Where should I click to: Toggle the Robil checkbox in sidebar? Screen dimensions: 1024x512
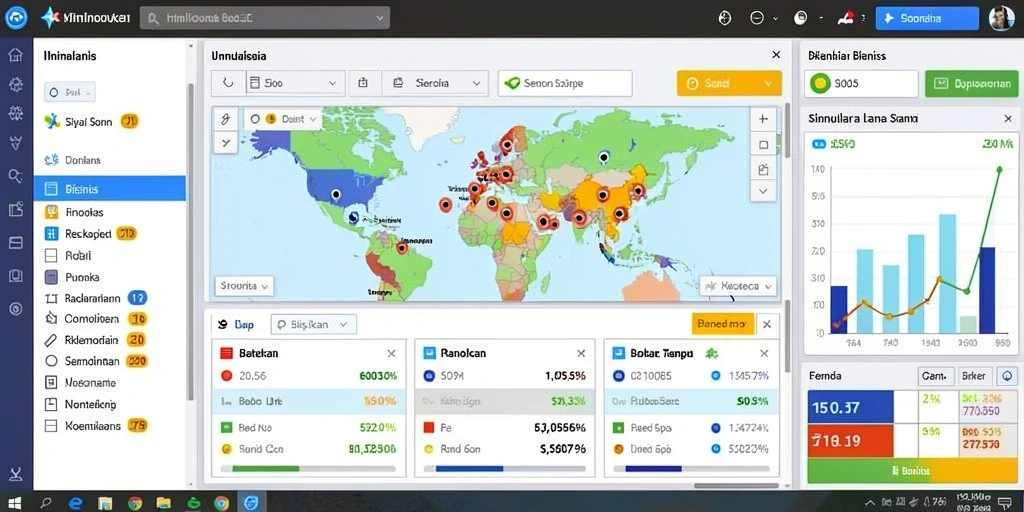[52, 256]
